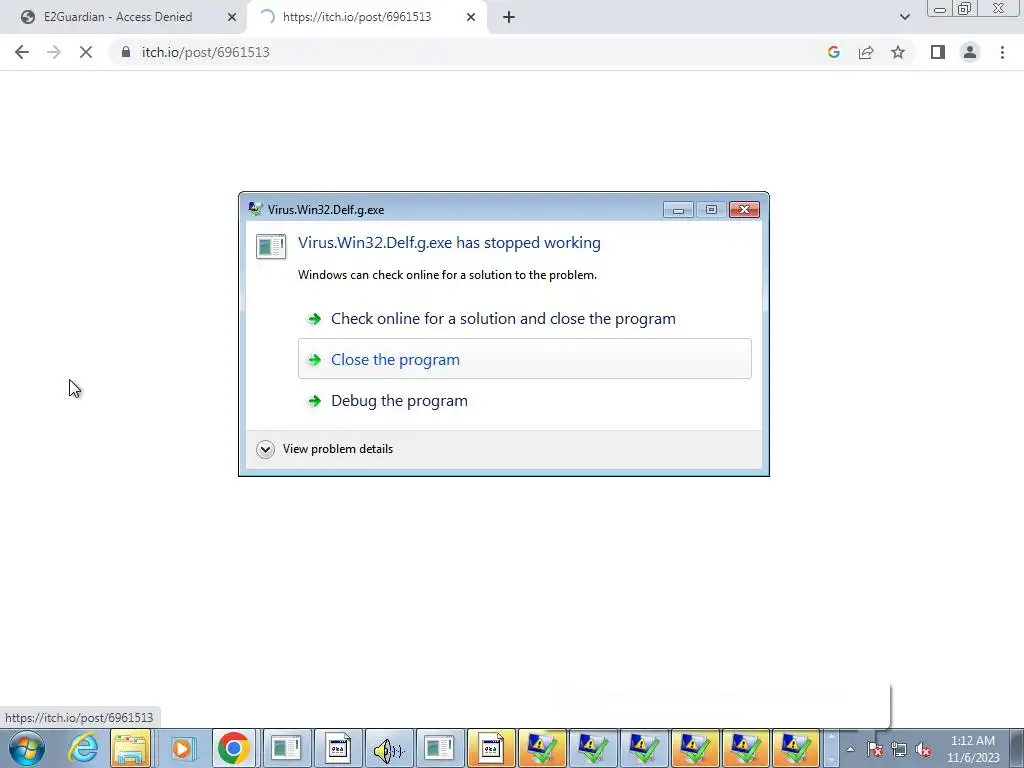The height and width of the screenshot is (768, 1024).
Task: Click the forward navigation arrow
Action: pos(54,52)
